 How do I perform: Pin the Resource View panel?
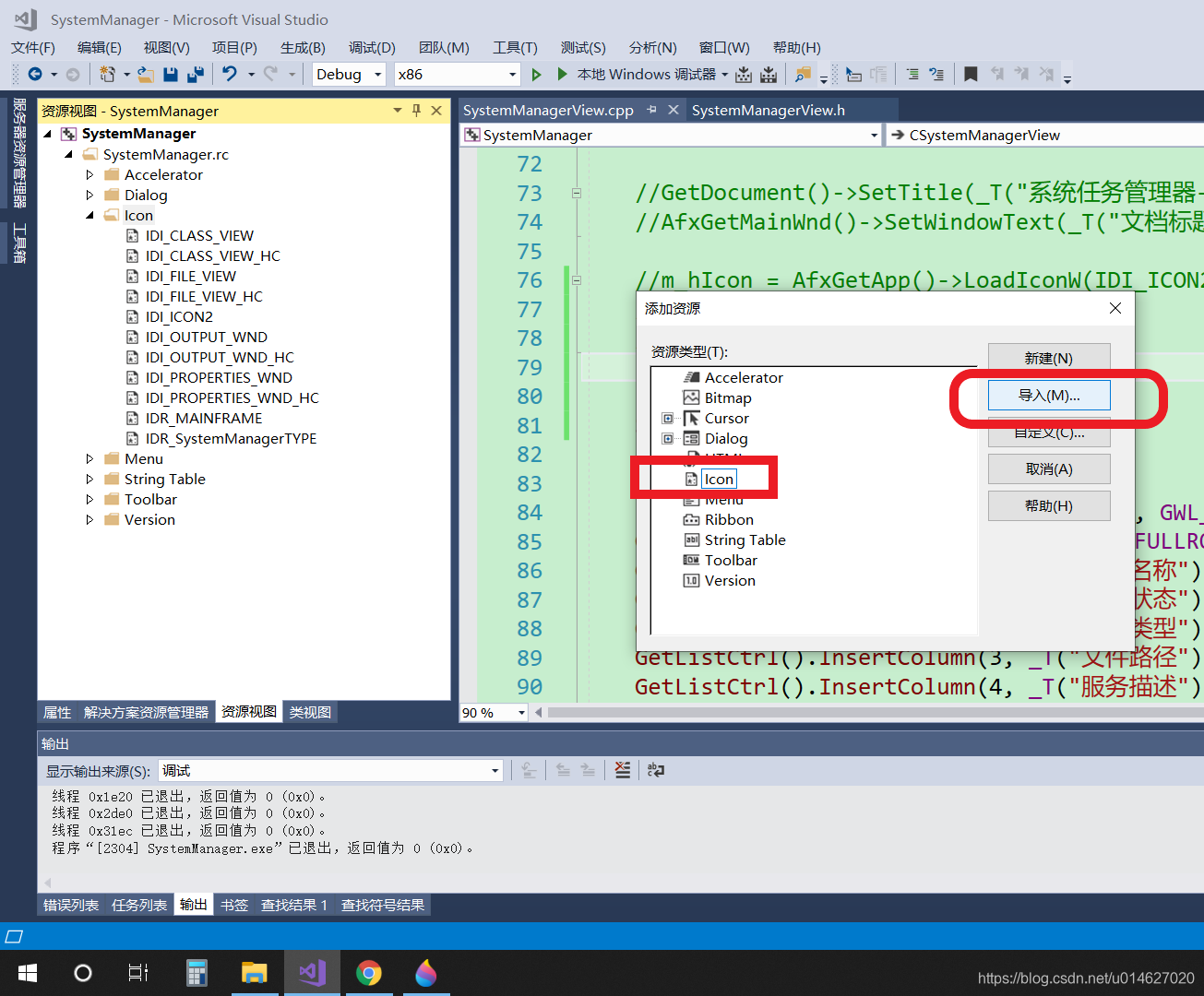click(x=416, y=111)
